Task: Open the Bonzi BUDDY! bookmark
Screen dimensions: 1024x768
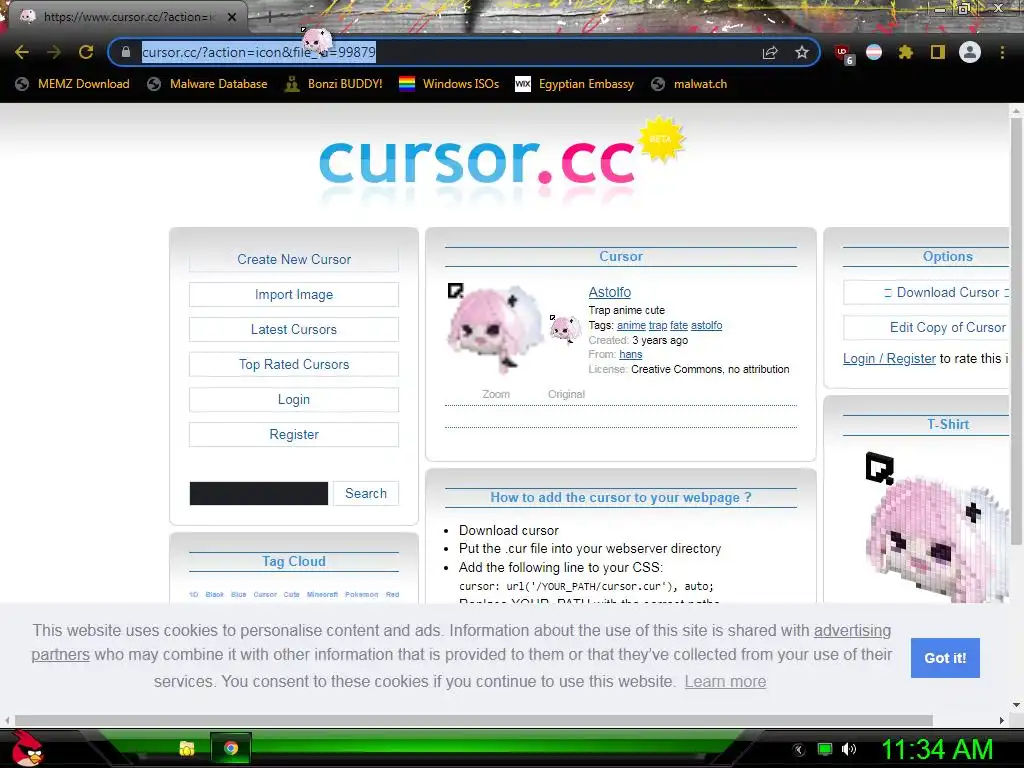Action: [x=334, y=84]
